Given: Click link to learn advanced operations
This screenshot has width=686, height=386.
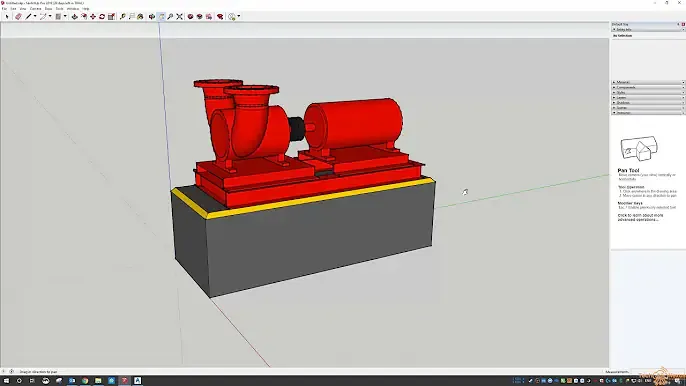Looking at the screenshot, I should point(640,218).
